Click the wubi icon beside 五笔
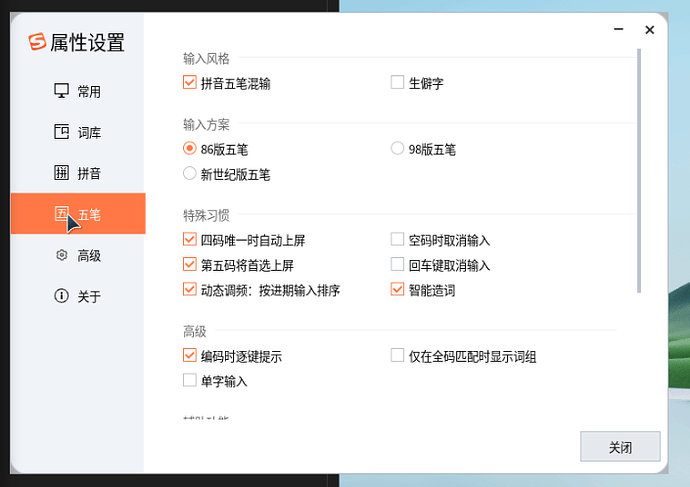690x487 pixels. tap(62, 213)
